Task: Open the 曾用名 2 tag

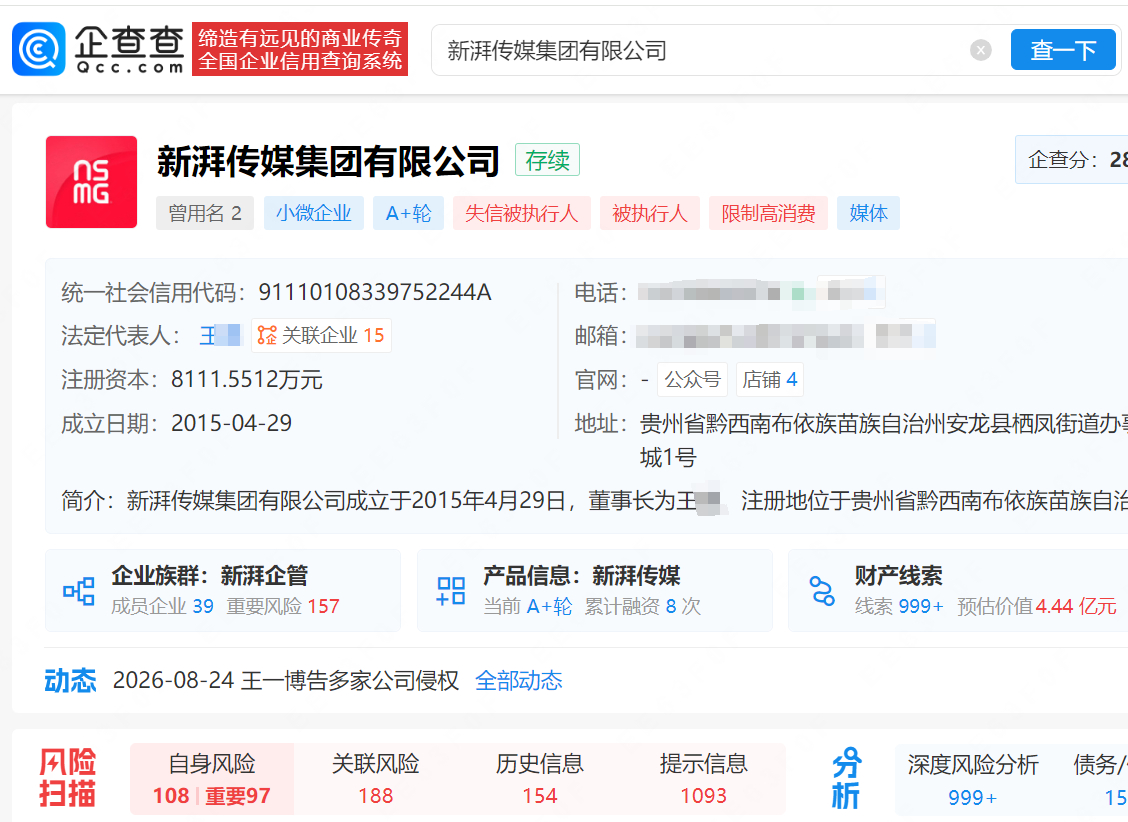Action: (x=205, y=213)
